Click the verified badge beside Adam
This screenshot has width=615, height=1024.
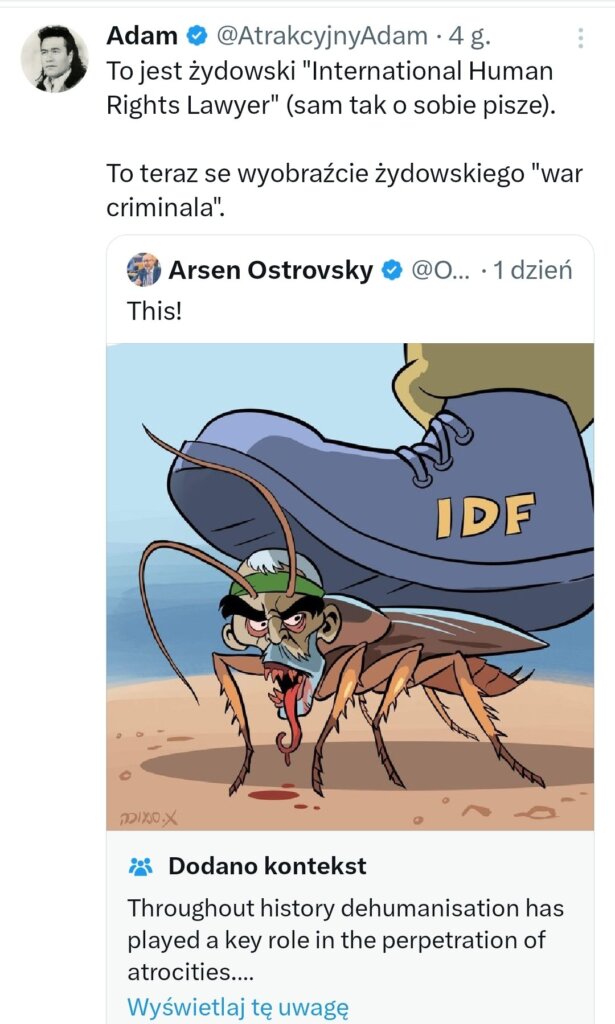pos(197,36)
